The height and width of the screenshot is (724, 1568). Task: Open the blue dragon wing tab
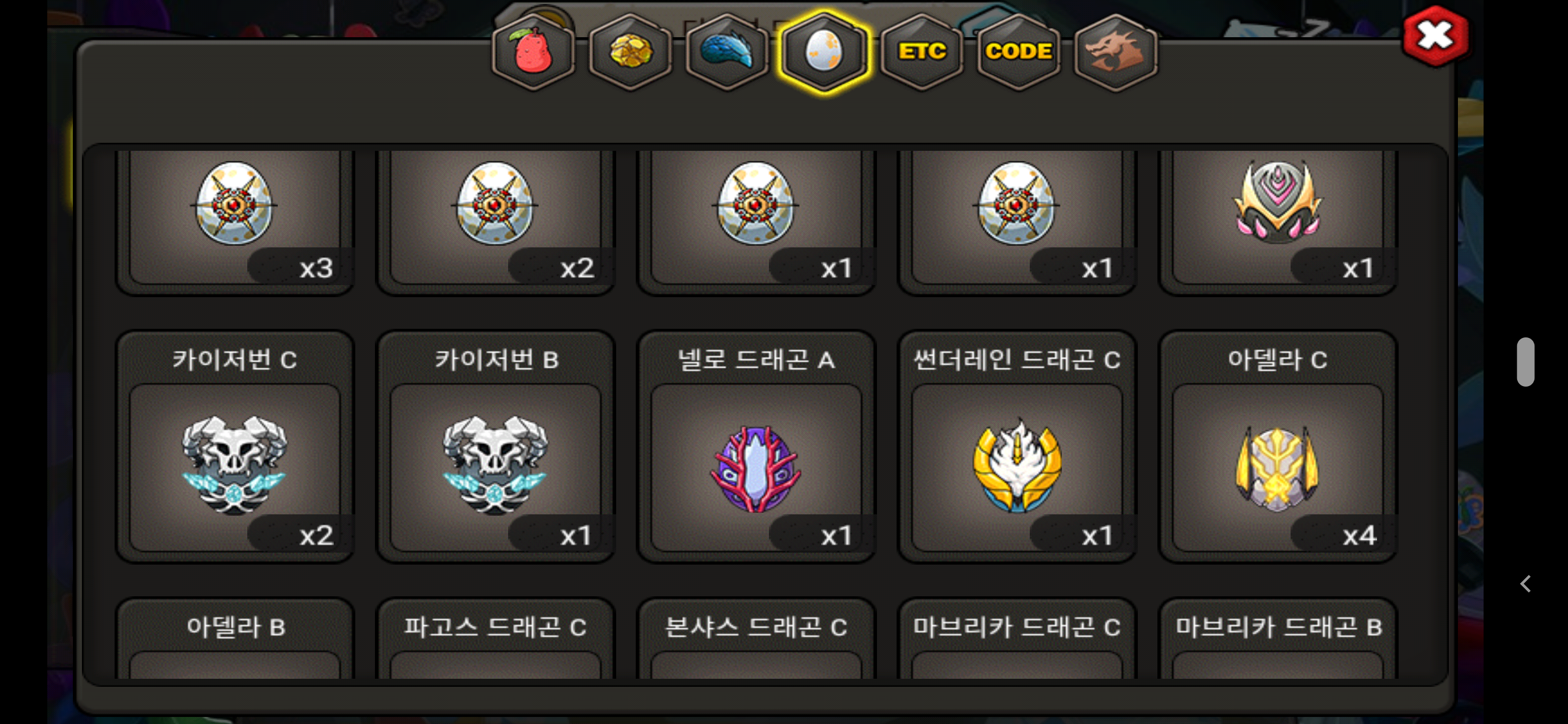[x=727, y=52]
